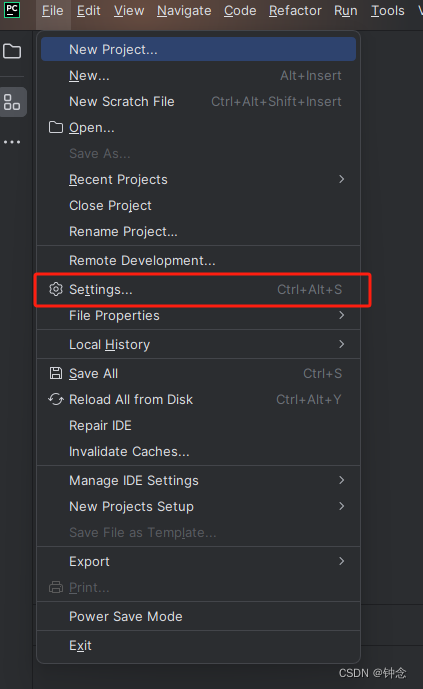The height and width of the screenshot is (689, 423).
Task: Open the Edit menu
Action: pos(88,11)
